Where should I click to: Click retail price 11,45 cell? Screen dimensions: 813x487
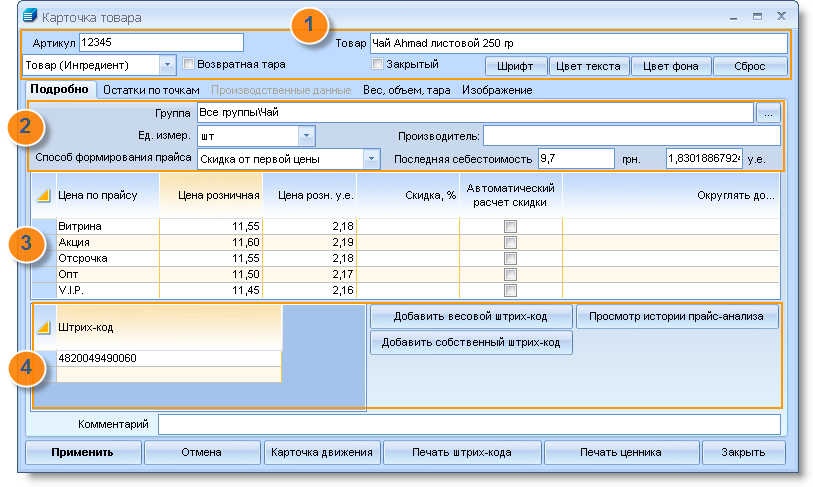[x=211, y=290]
